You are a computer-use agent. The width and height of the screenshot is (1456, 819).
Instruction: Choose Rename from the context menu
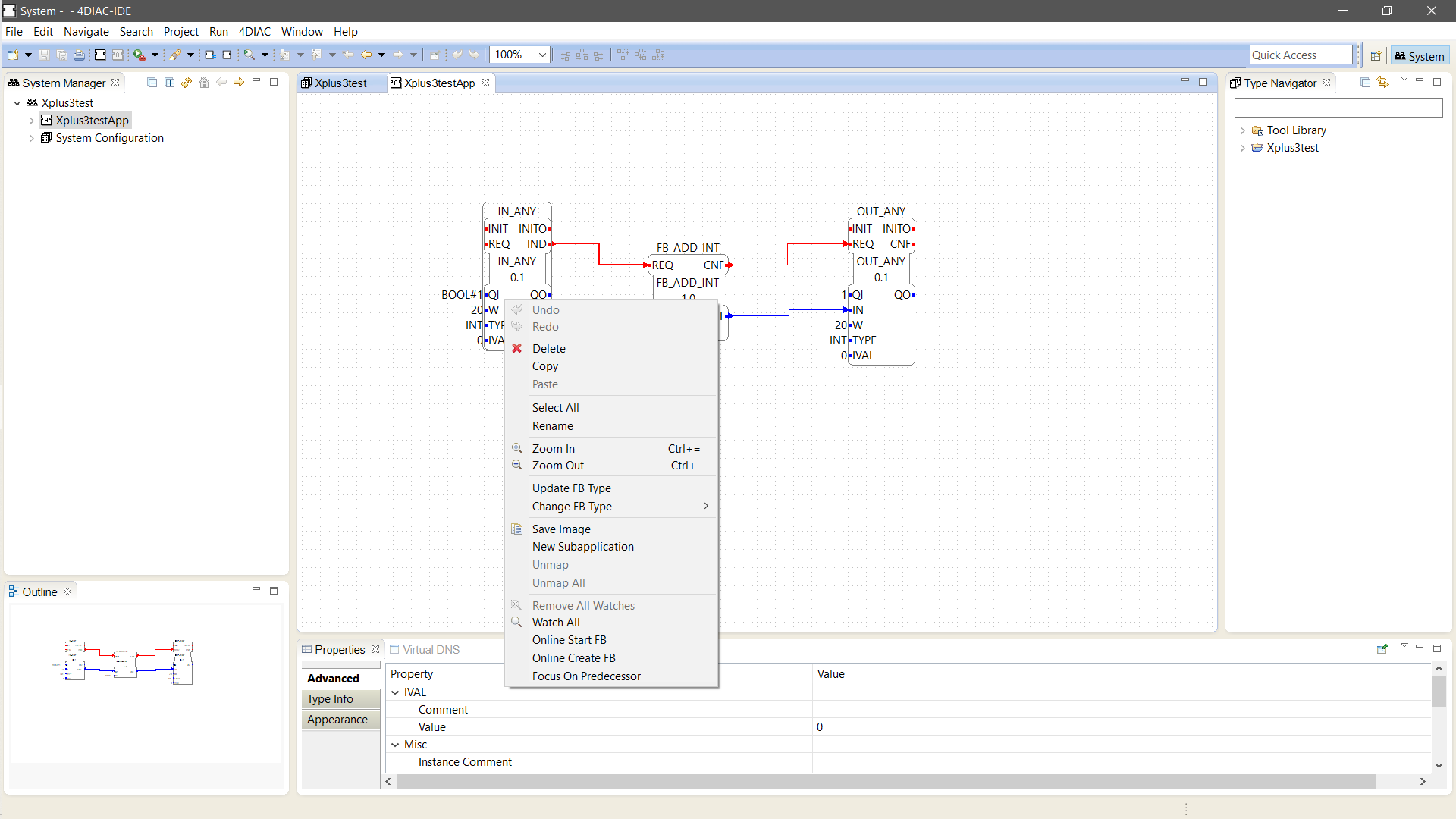click(612, 426)
